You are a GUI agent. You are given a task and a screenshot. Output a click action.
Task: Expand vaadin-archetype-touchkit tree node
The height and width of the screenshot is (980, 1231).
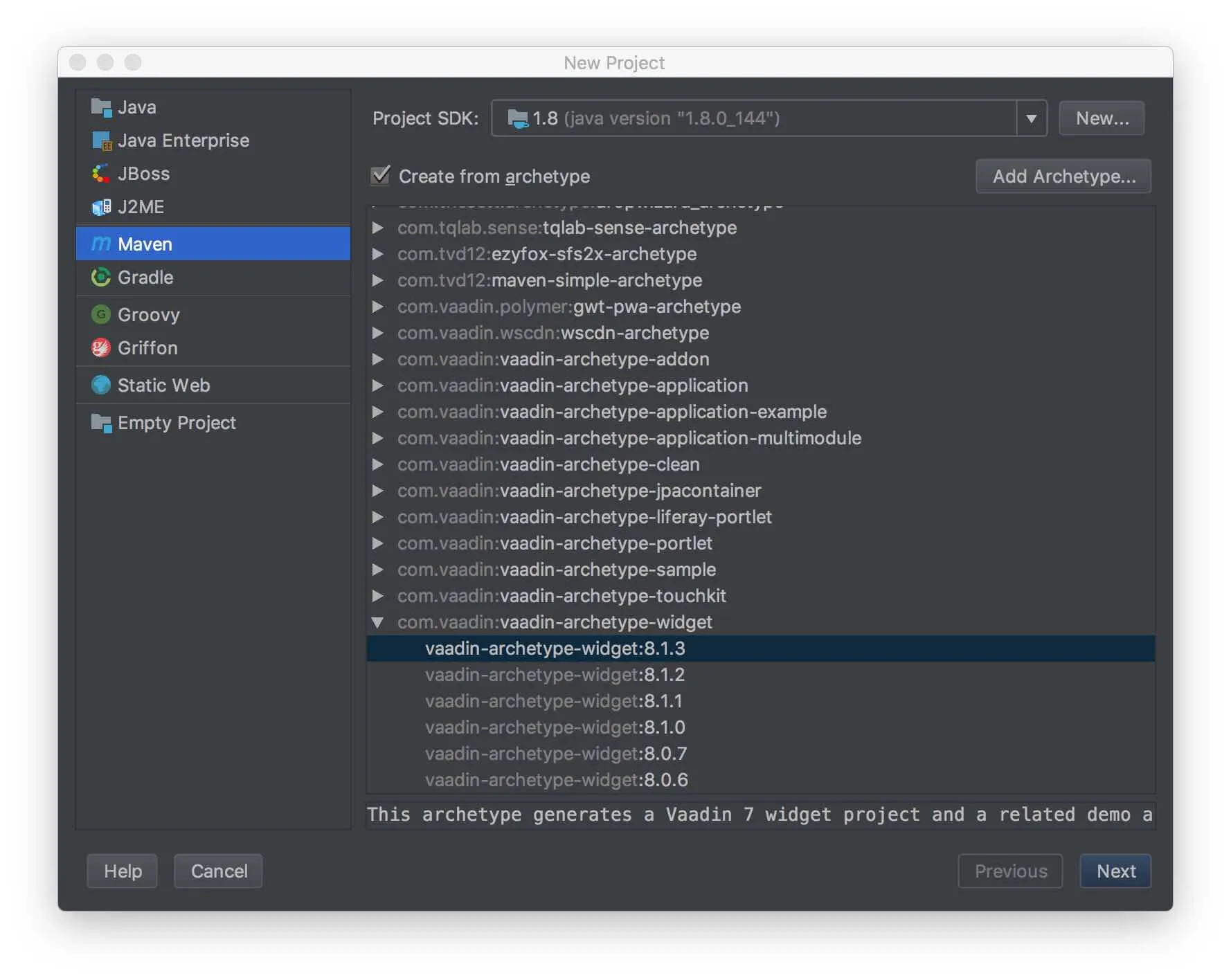(377, 596)
